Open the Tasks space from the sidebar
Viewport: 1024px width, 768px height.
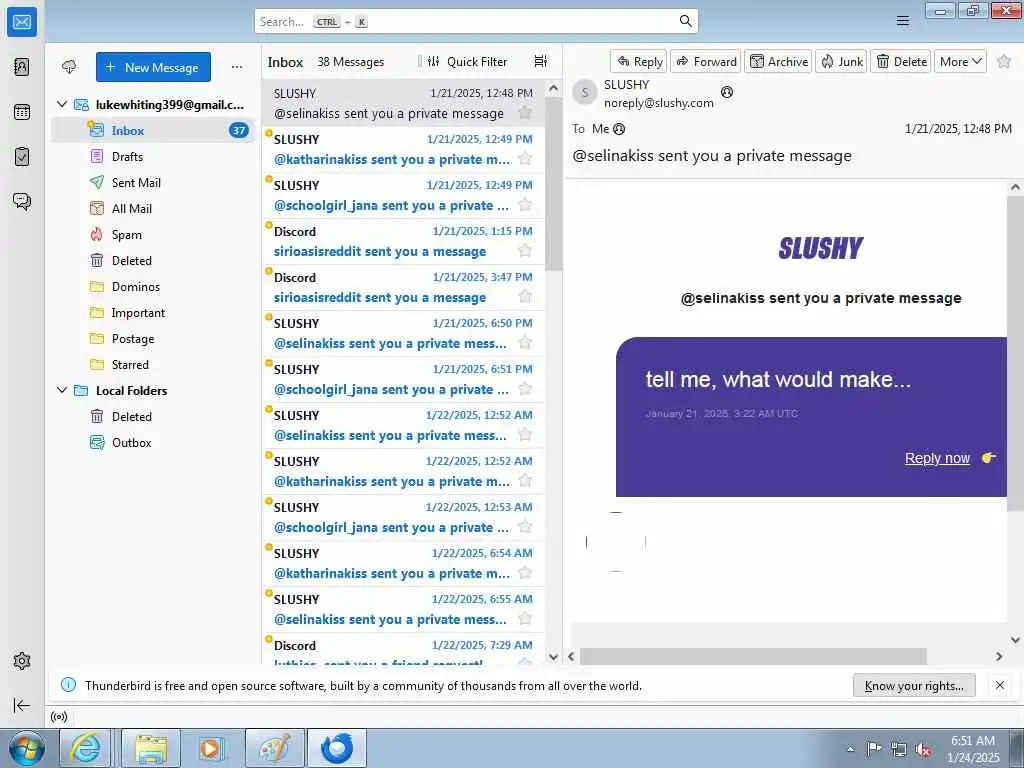[x=22, y=157]
